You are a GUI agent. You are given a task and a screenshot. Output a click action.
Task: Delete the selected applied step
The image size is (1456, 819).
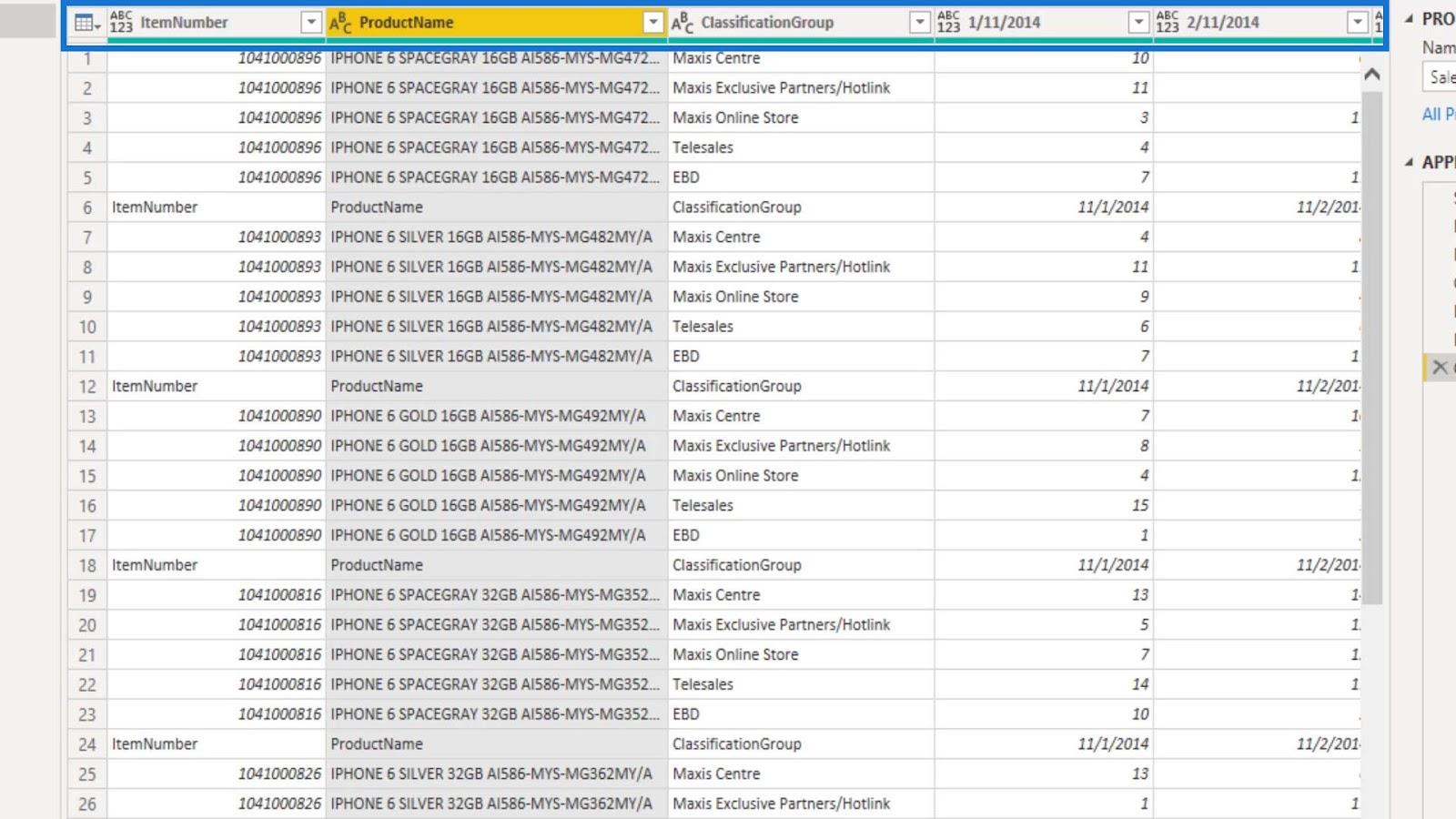click(1440, 368)
